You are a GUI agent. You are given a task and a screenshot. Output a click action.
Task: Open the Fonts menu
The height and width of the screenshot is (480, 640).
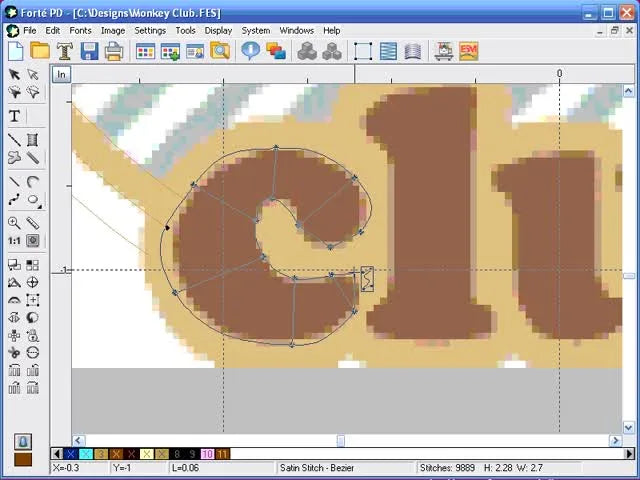point(80,31)
